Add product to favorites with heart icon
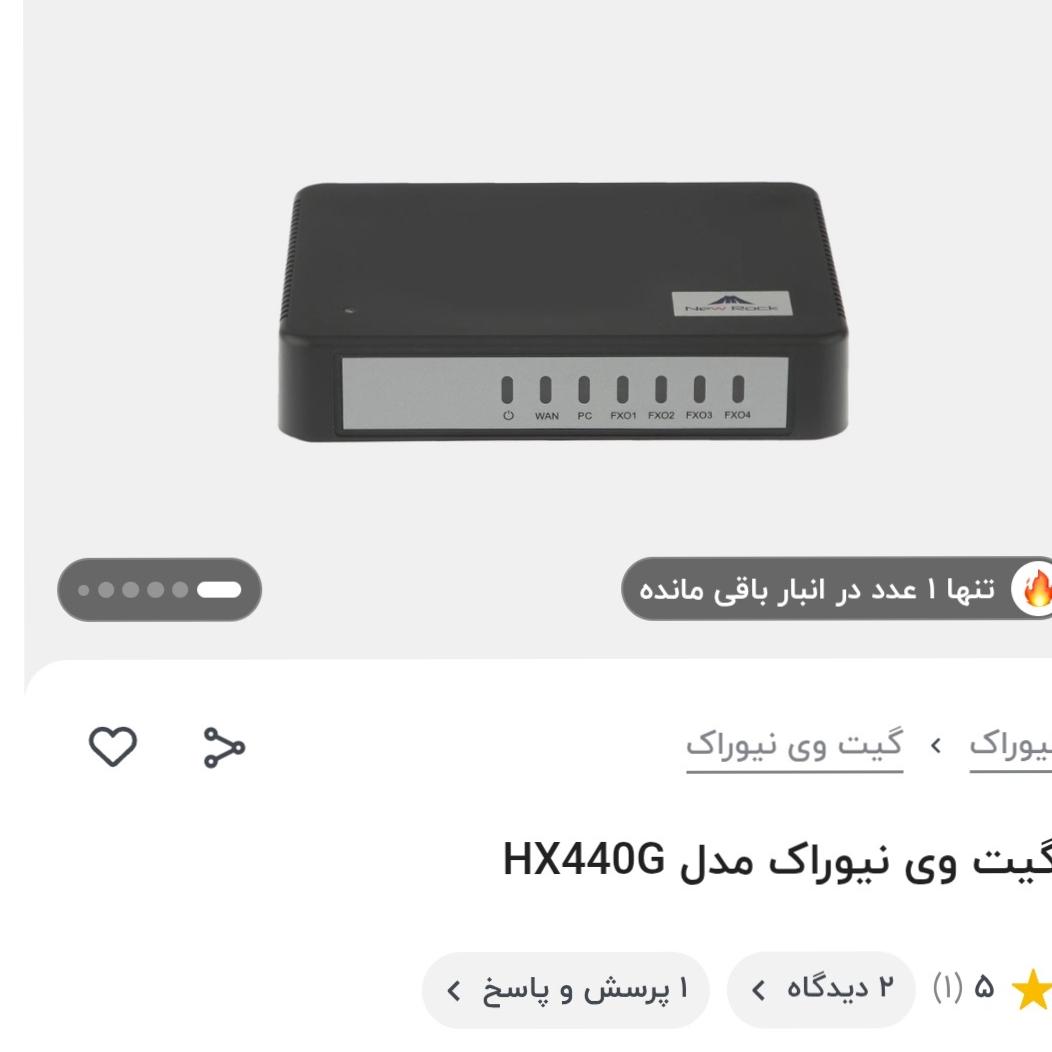1052x1052 pixels. pyautogui.click(x=113, y=746)
